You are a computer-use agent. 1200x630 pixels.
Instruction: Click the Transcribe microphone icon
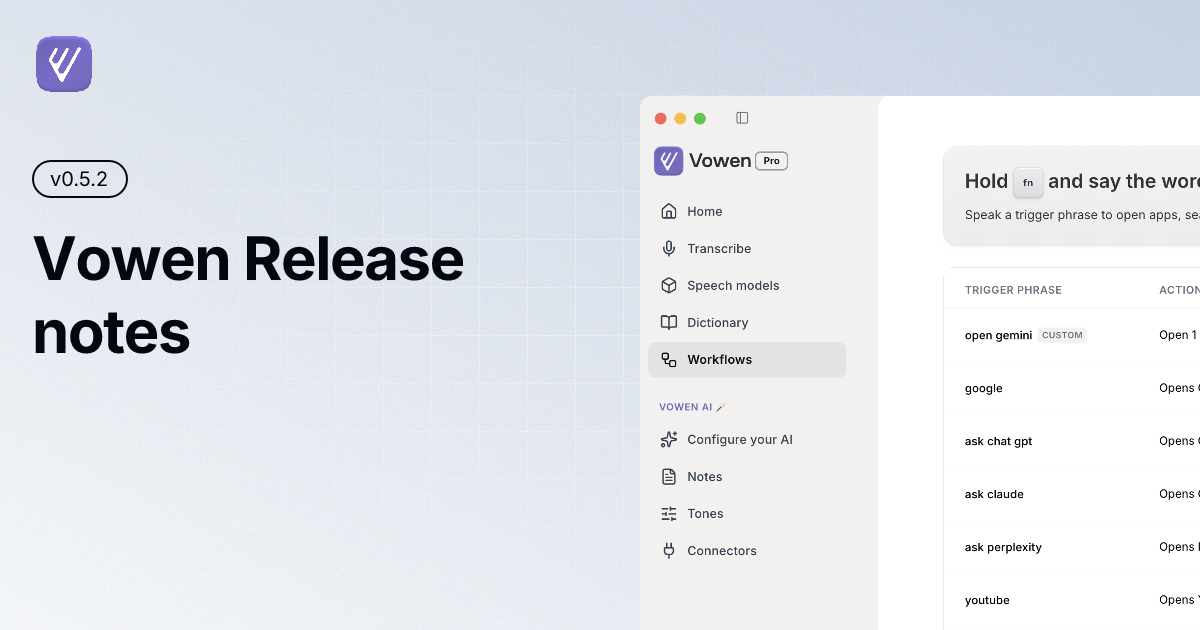tap(669, 249)
